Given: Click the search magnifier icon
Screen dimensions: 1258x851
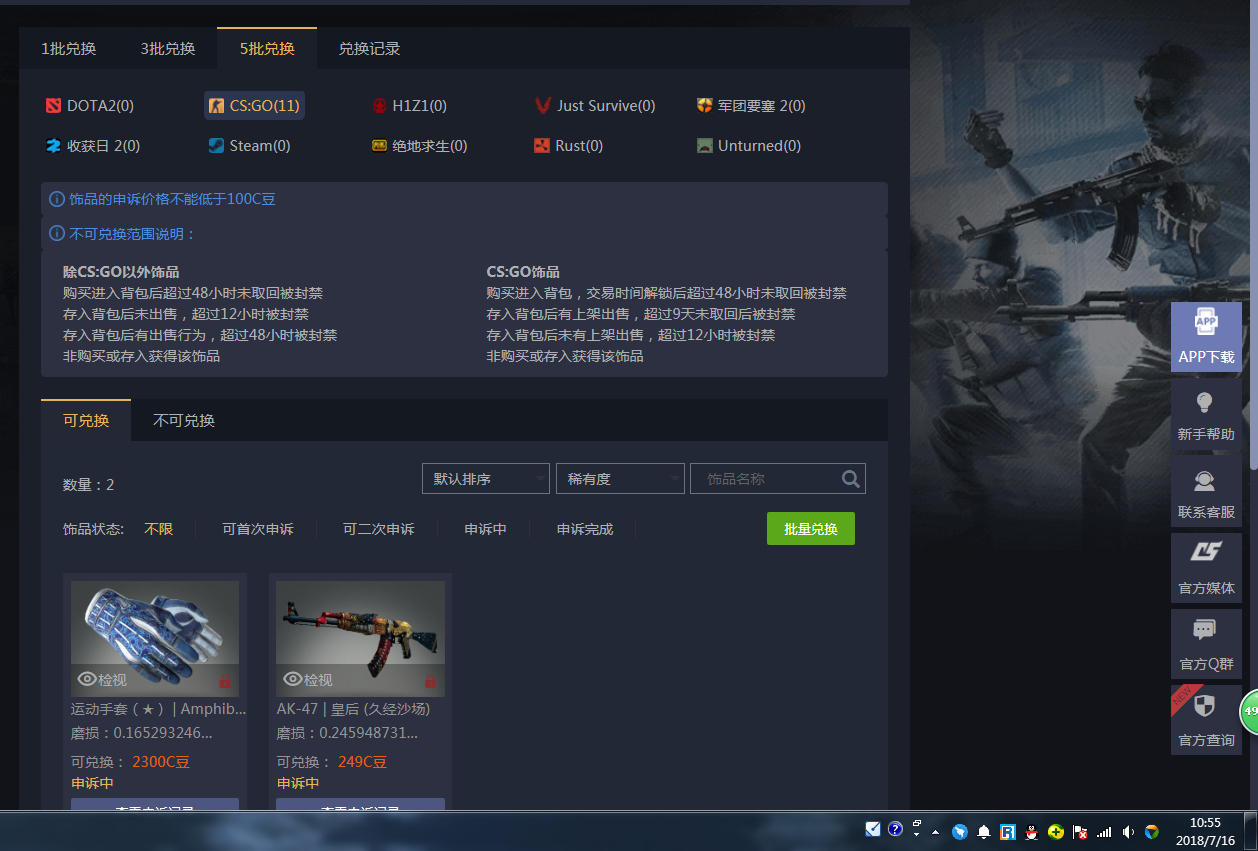Looking at the screenshot, I should pos(851,479).
